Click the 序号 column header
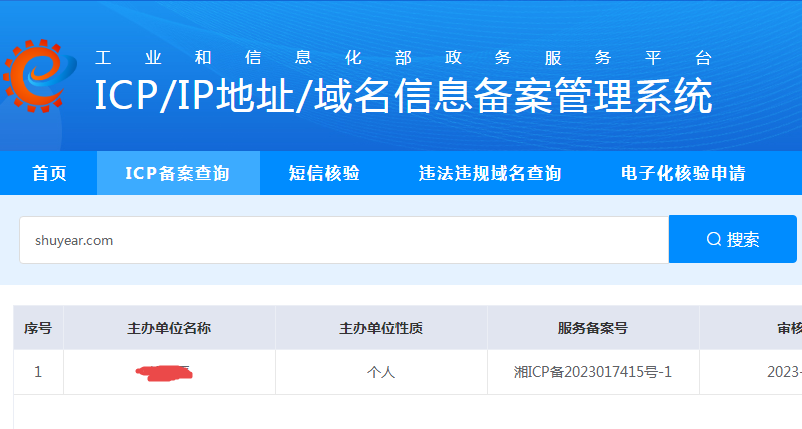 pos(38,328)
